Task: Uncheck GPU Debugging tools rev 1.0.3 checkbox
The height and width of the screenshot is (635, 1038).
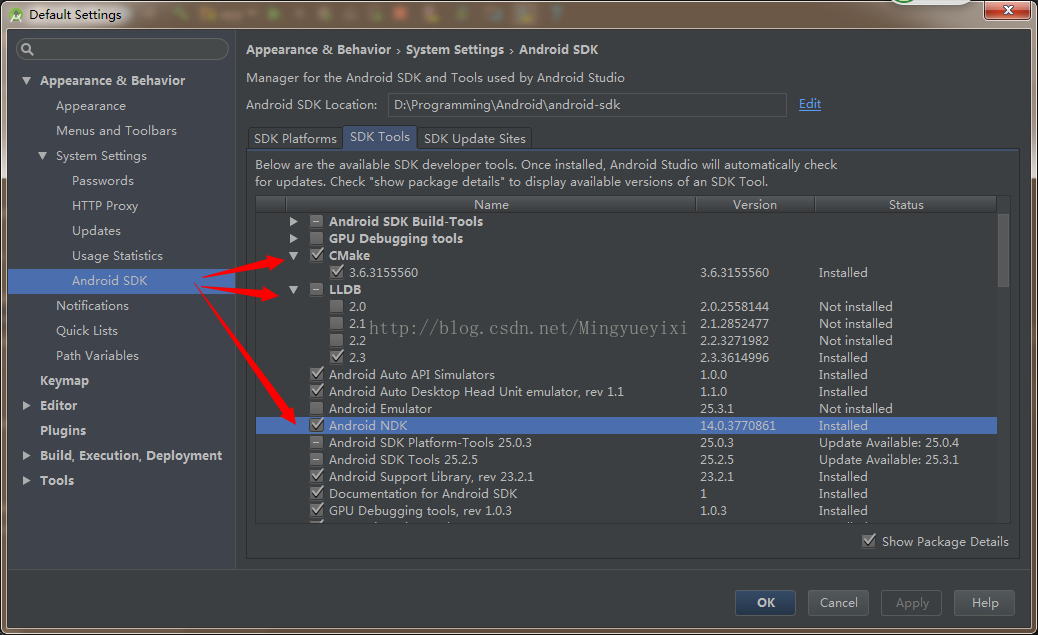Action: point(316,511)
